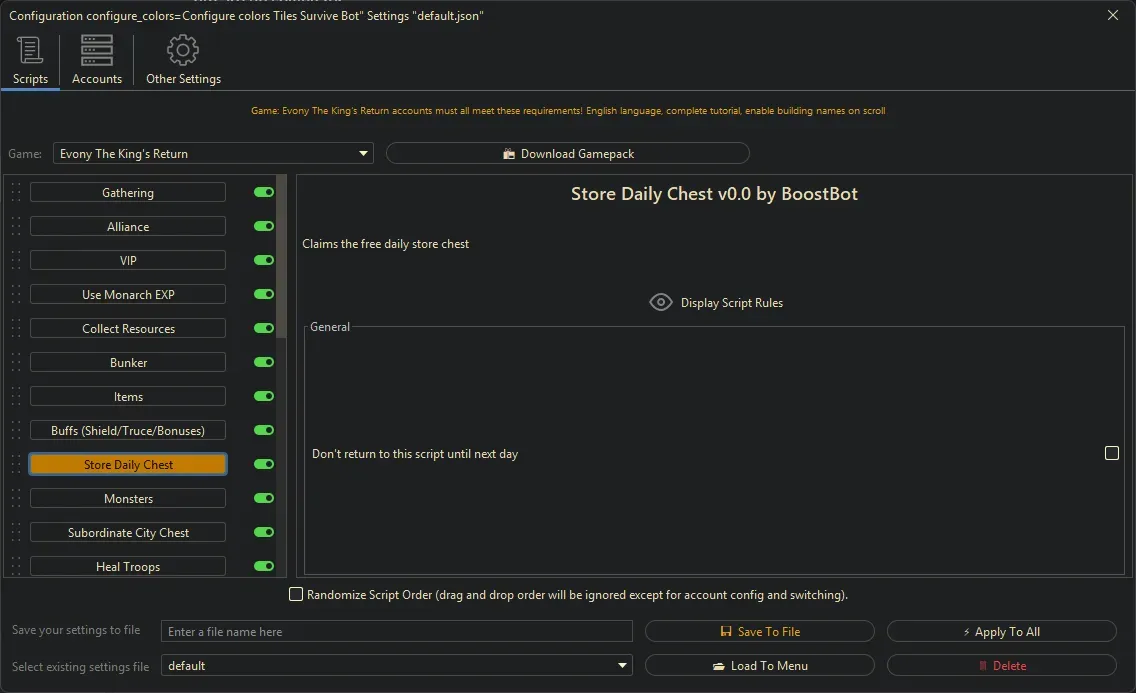This screenshot has height=693, width=1136.
Task: Disable the VIP script toggle
Action: pos(263,260)
